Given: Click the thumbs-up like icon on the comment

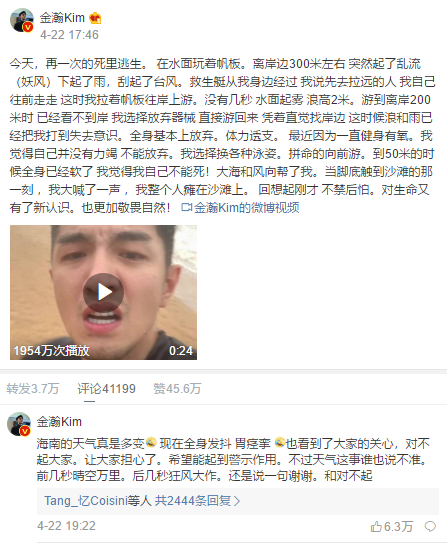Looking at the screenshot, I should click(x=376, y=527).
